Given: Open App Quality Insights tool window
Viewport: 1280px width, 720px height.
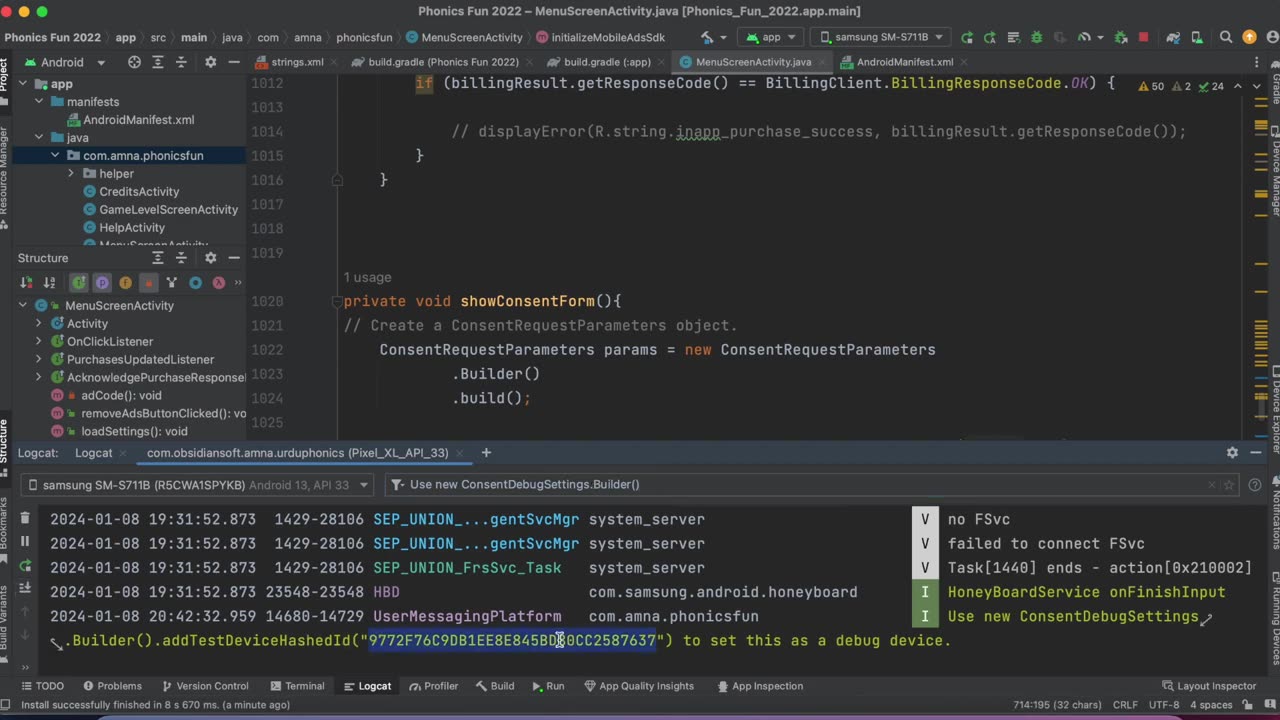Looking at the screenshot, I should pos(638,686).
